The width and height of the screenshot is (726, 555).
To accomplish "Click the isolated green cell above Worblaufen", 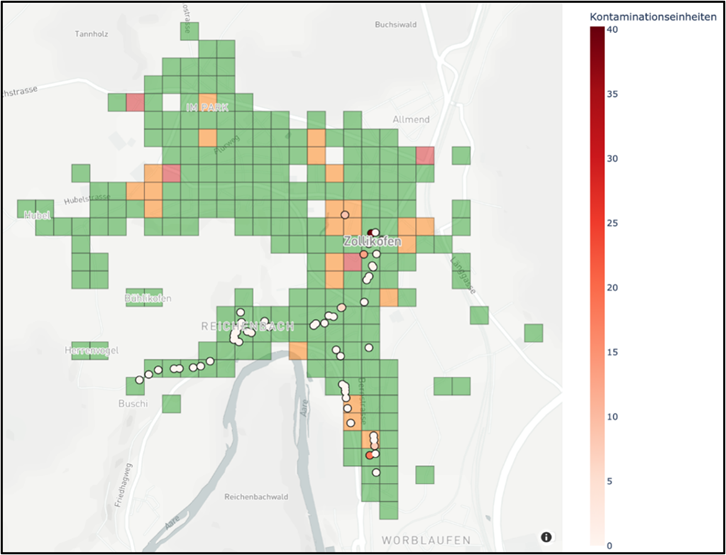I will coord(425,474).
